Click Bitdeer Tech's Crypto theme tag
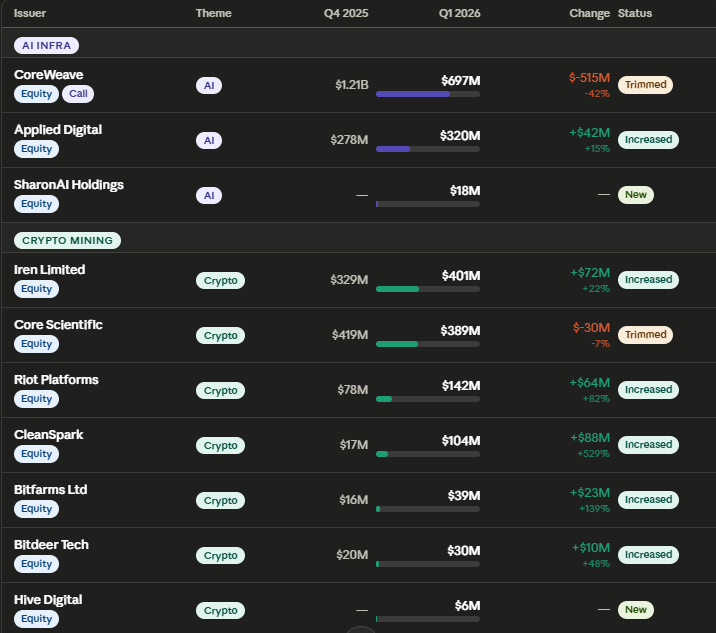The image size is (716, 633). (x=221, y=556)
